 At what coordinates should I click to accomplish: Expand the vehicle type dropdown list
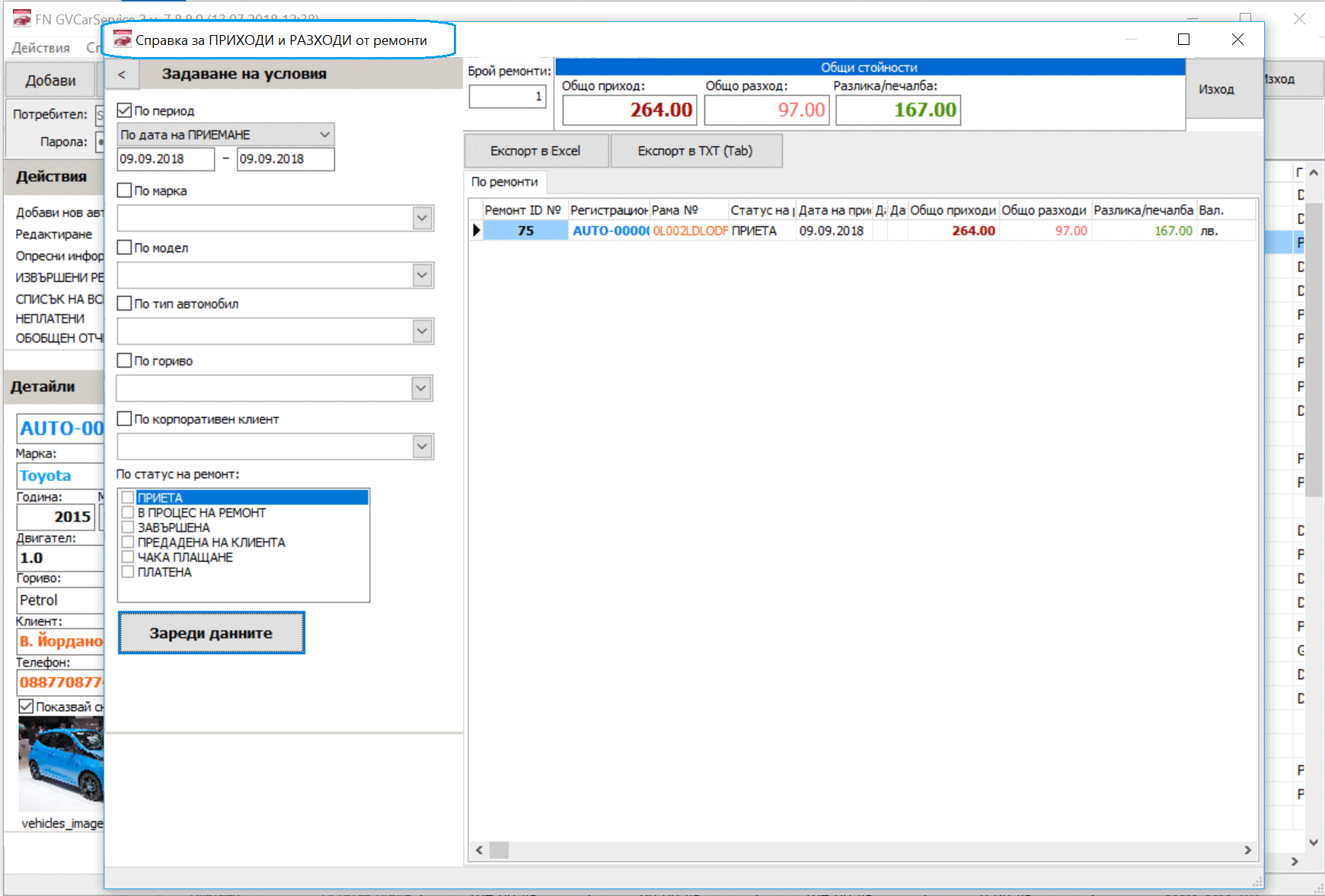(x=423, y=331)
